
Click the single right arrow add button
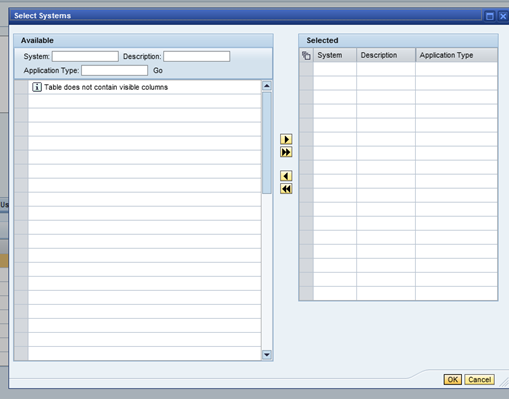(286, 139)
